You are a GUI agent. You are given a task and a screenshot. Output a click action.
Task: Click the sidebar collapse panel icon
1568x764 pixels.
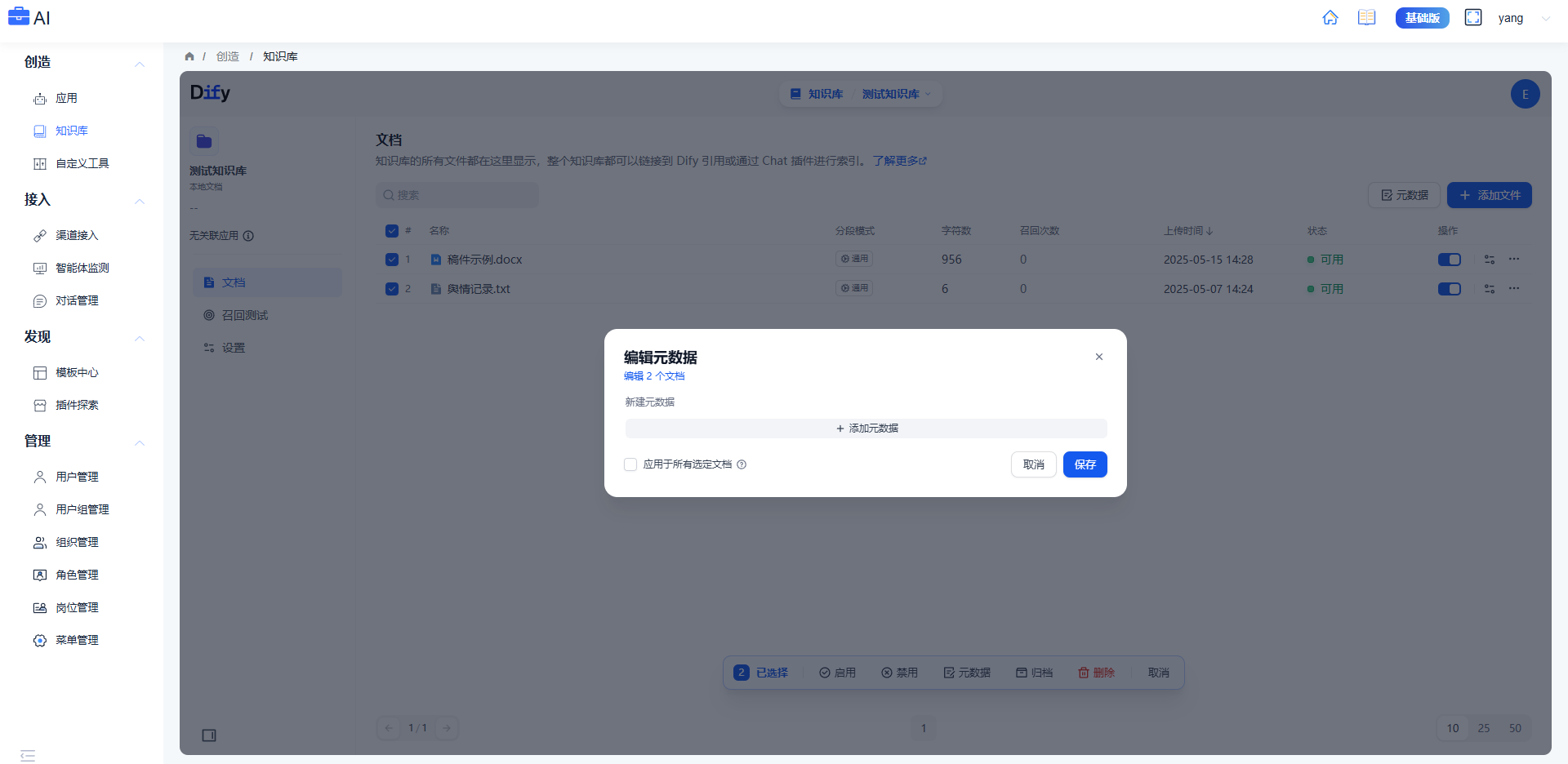(209, 735)
